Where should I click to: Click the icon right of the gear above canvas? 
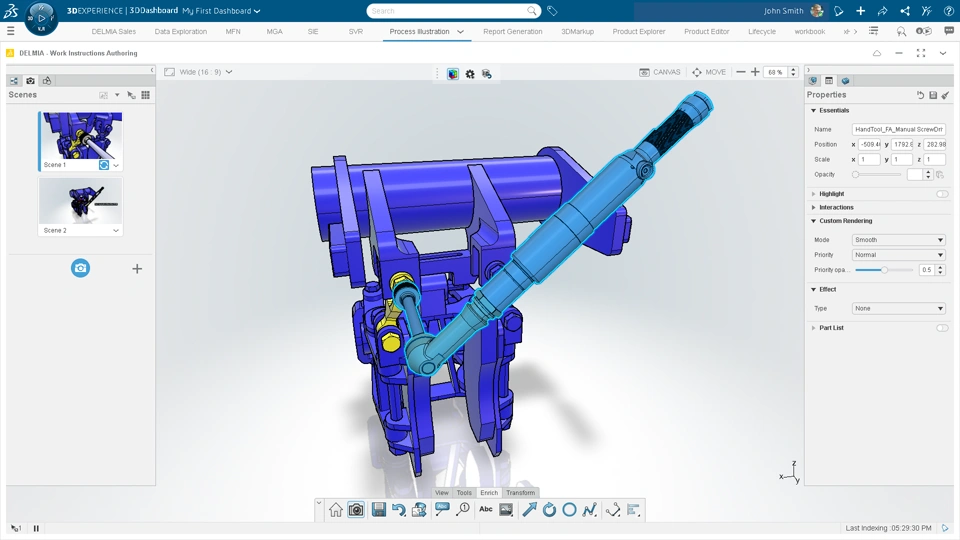(487, 74)
